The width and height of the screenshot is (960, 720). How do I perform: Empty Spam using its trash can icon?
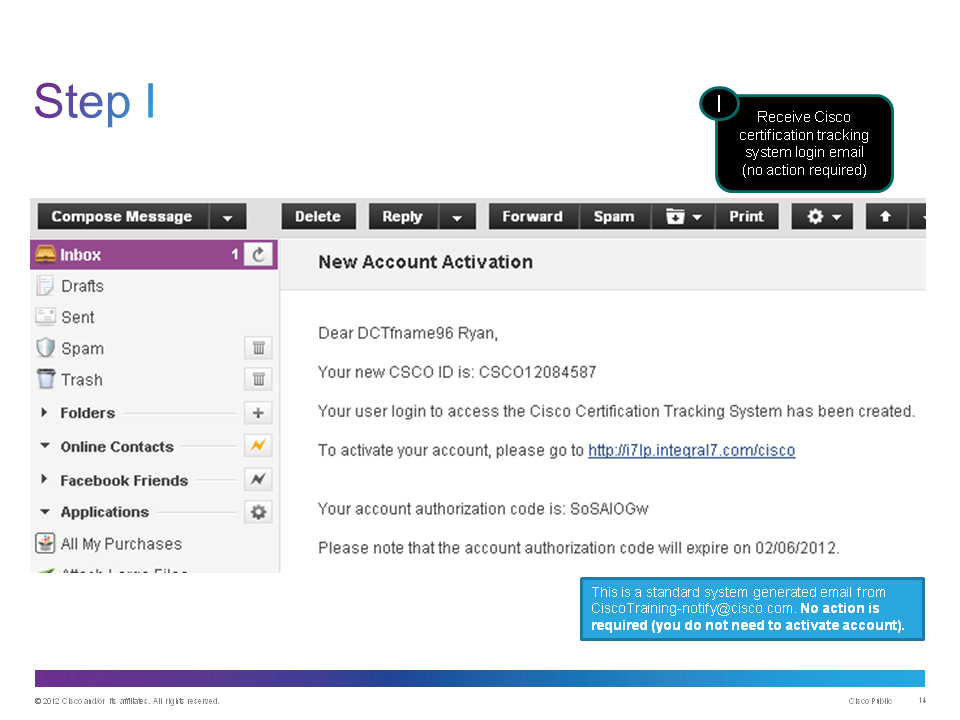[x=258, y=348]
